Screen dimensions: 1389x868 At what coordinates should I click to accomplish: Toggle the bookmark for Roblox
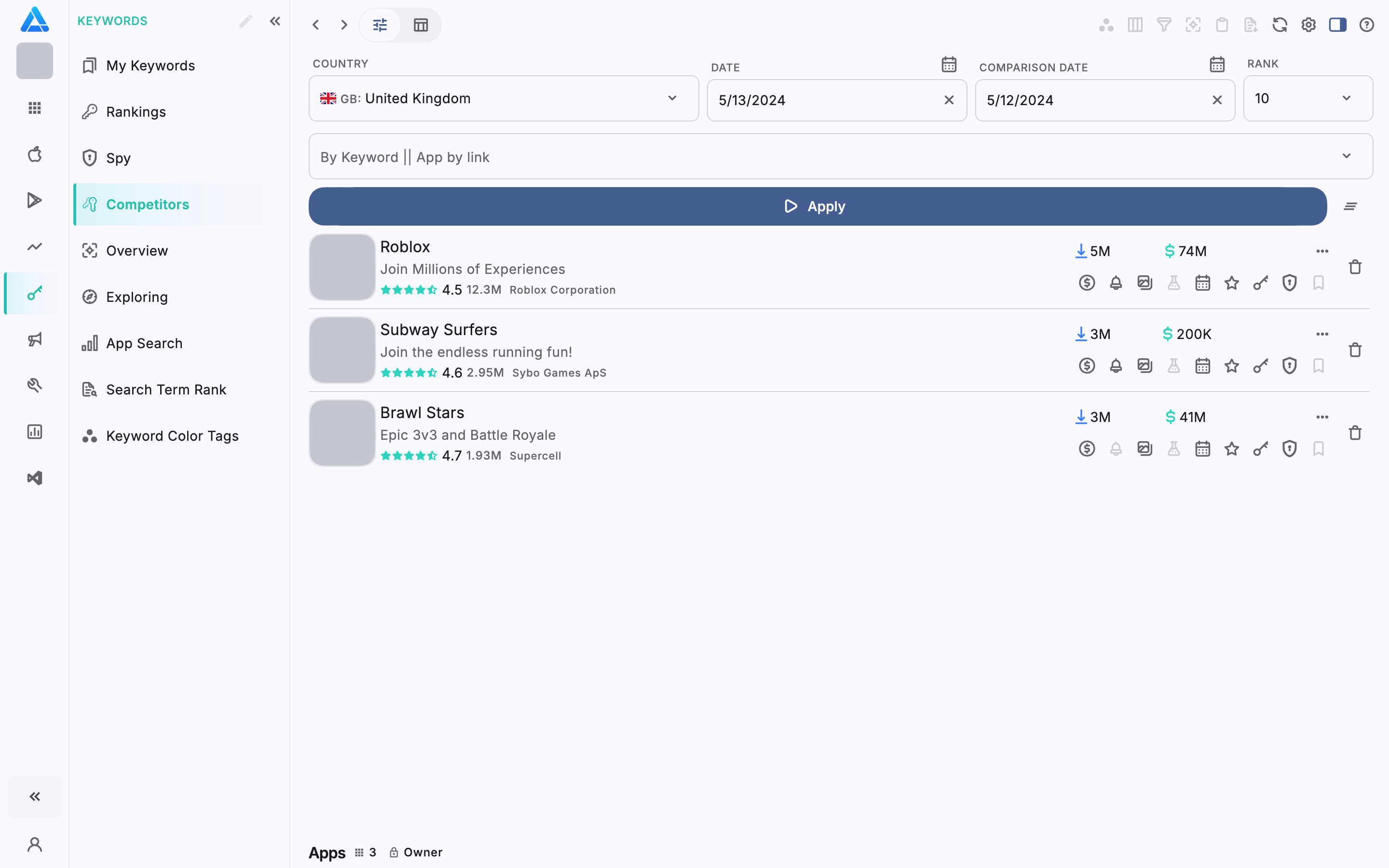pos(1319,283)
